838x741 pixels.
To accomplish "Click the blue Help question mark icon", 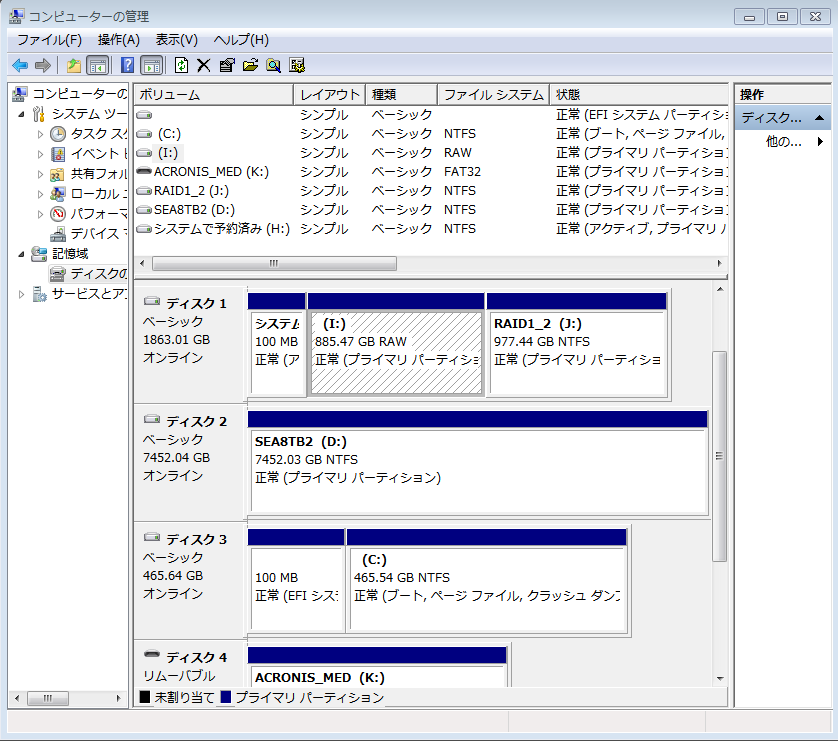I will click(127, 65).
